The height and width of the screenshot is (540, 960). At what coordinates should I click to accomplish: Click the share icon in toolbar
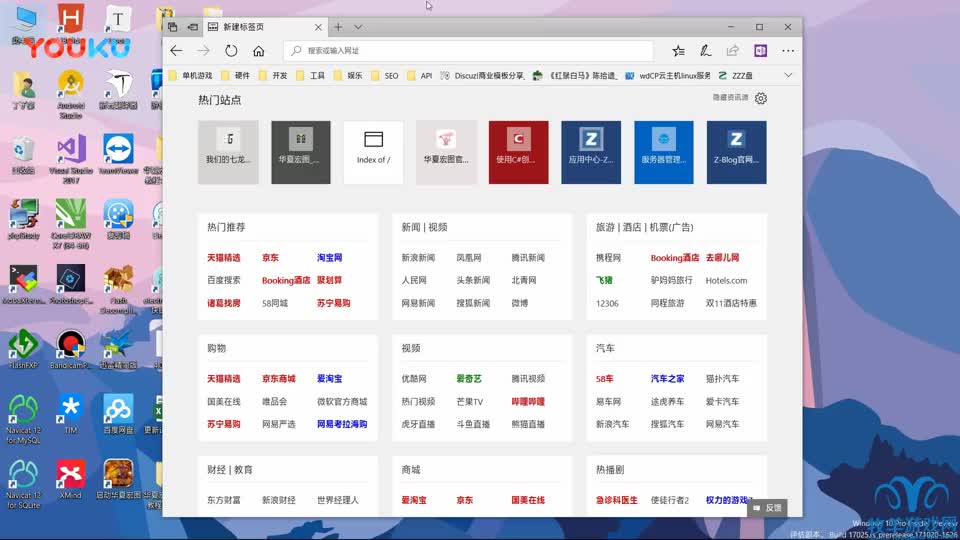click(732, 51)
